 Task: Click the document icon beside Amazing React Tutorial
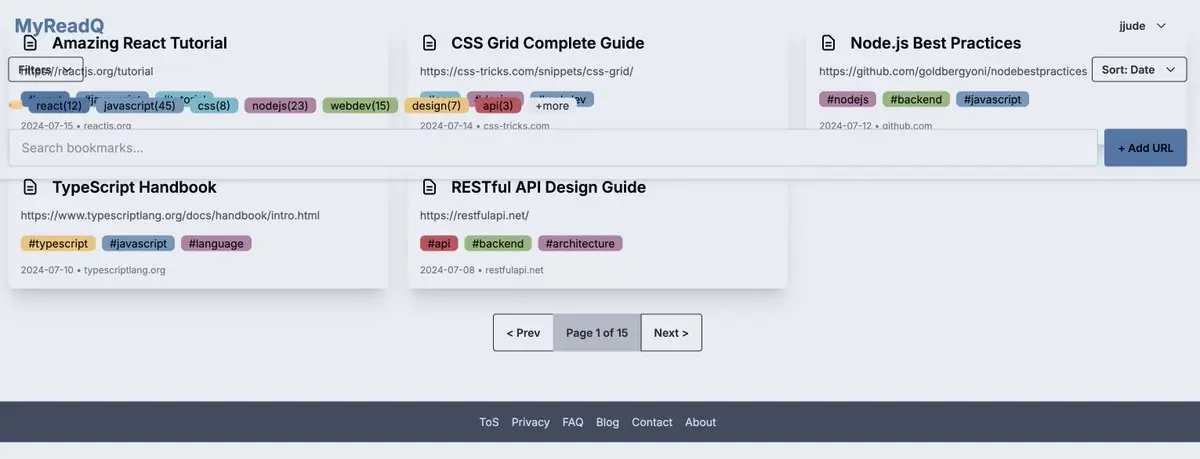pos(30,43)
